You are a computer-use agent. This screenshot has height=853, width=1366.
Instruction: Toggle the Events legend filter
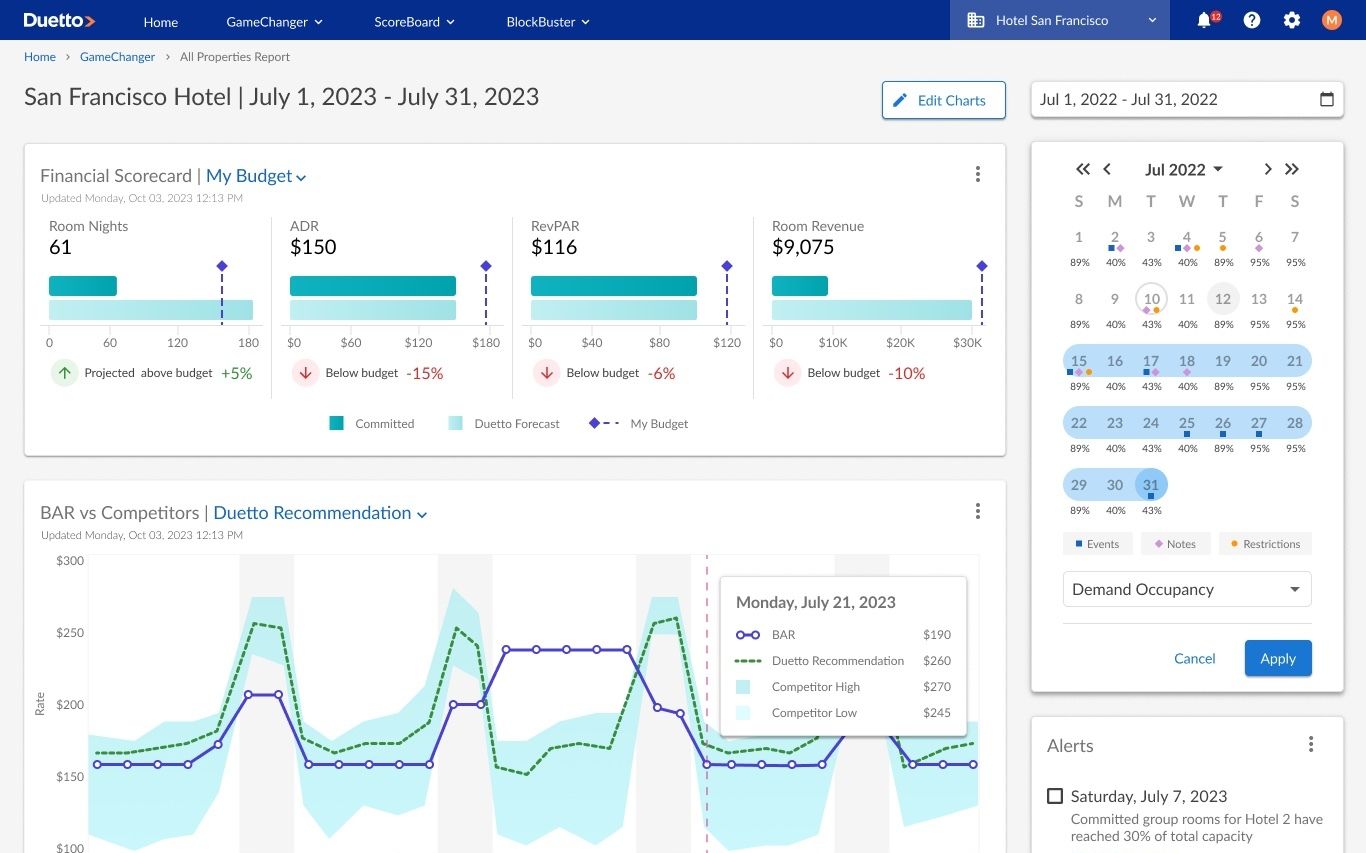[x=1097, y=544]
